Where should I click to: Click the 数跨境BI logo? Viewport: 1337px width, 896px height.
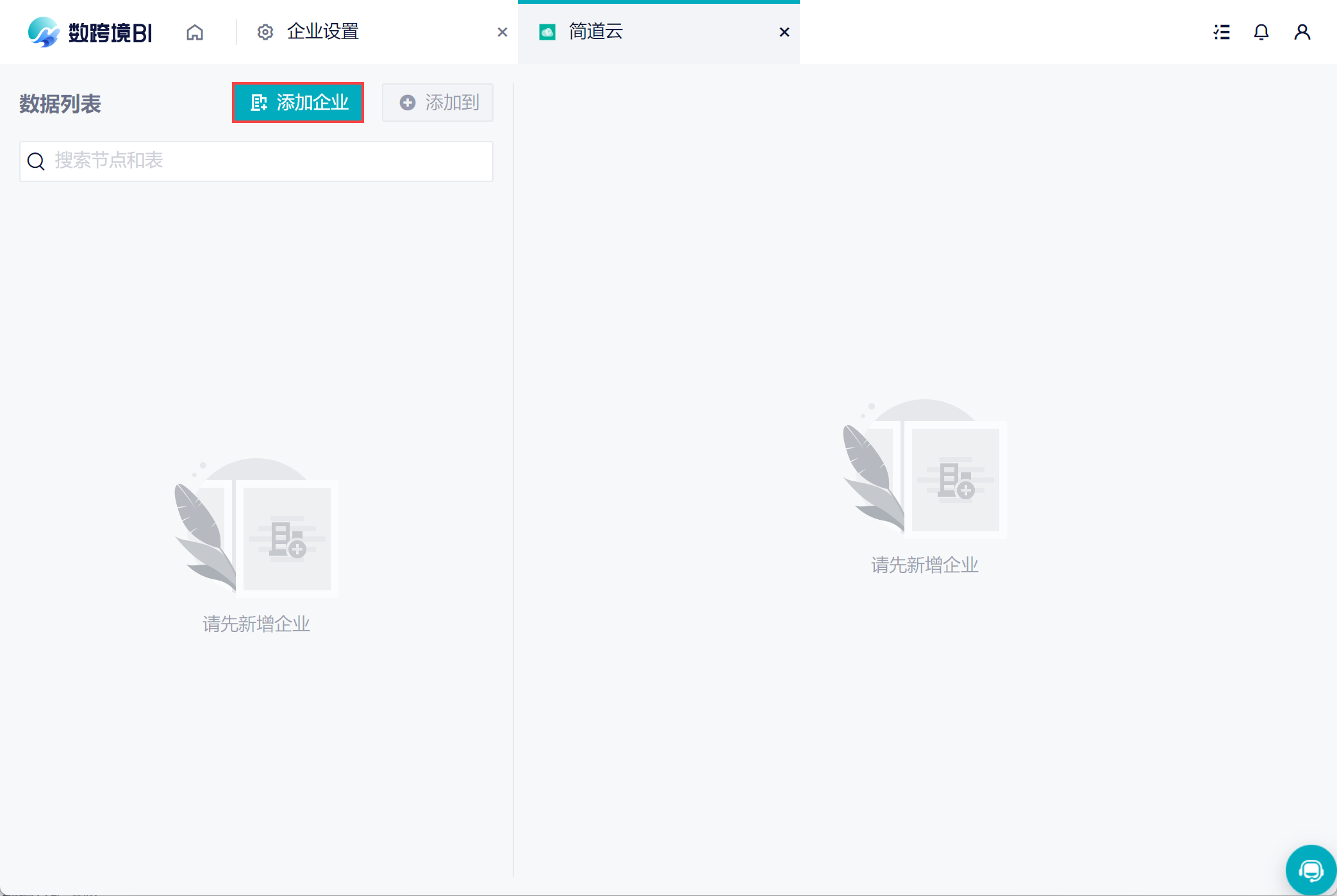click(90, 32)
